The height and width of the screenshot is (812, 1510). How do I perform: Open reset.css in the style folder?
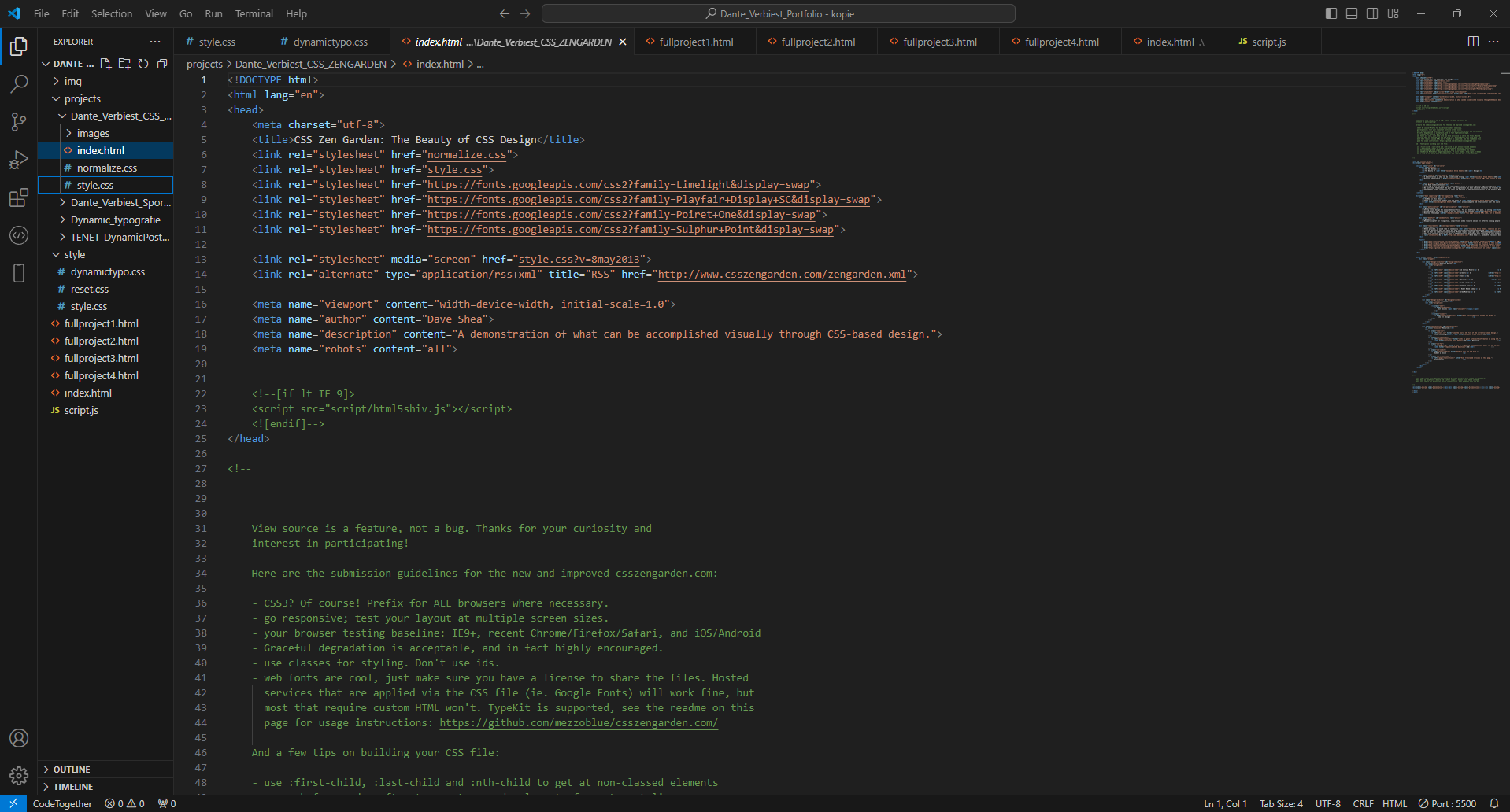[x=105, y=289]
